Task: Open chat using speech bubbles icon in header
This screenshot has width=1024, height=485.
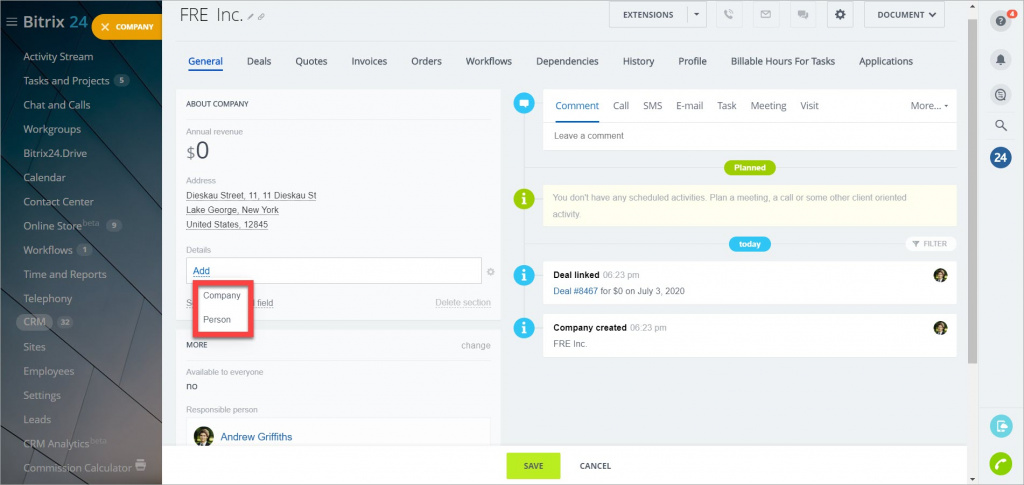Action: coord(803,14)
